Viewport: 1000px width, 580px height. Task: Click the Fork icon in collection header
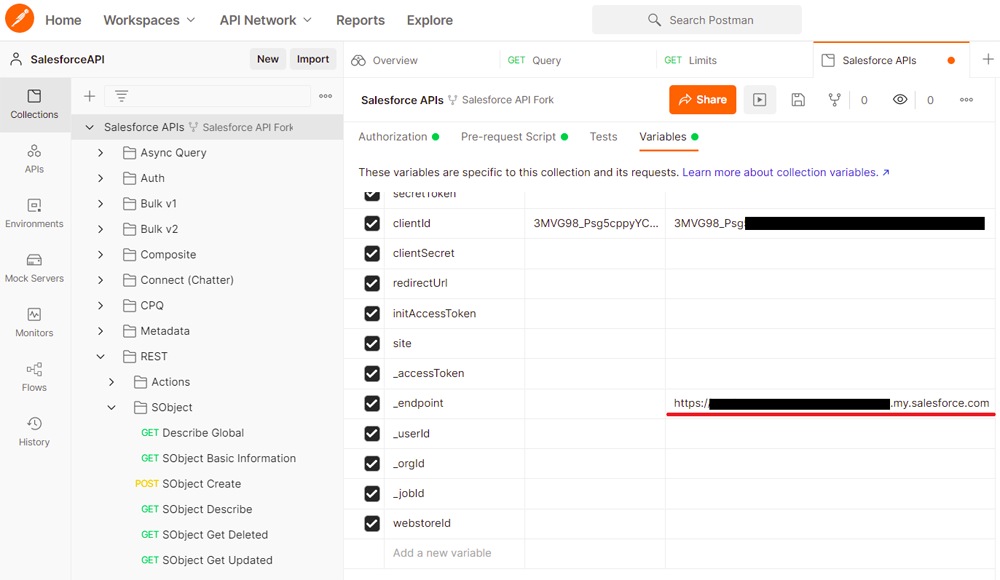[834, 100]
